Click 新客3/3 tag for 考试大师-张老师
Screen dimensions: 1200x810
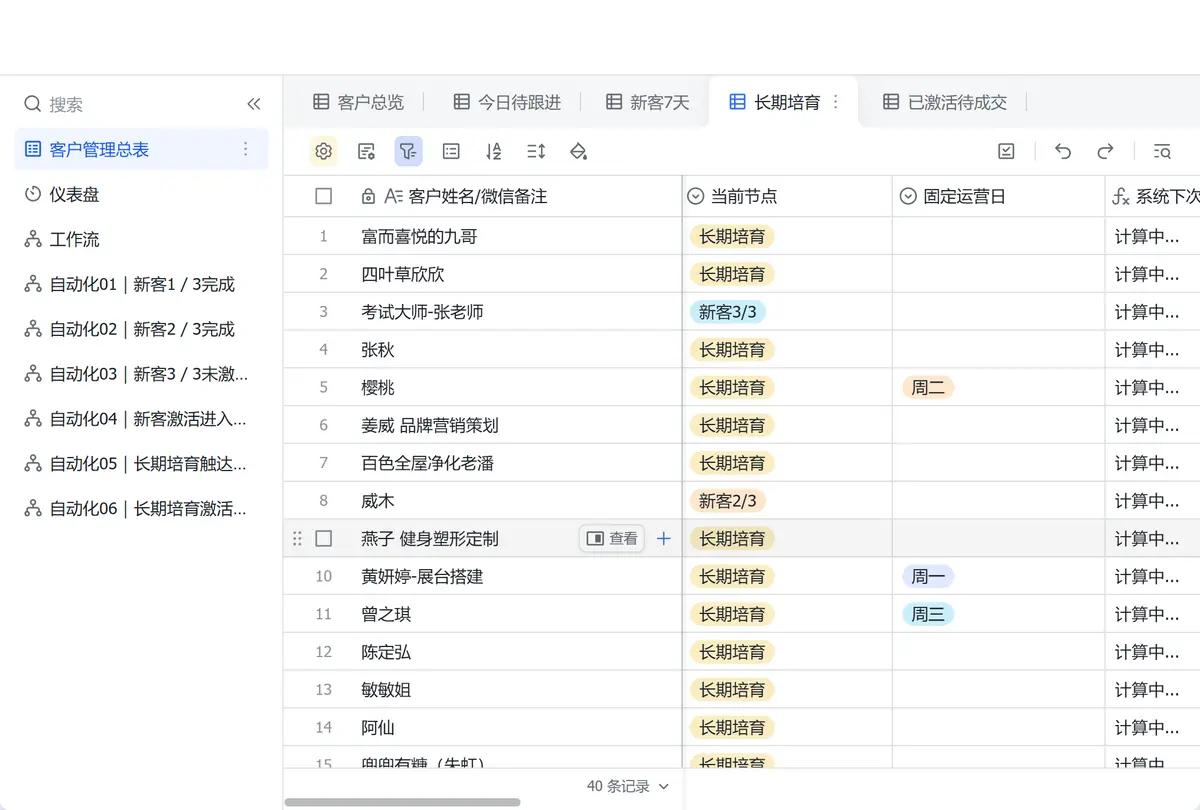point(728,312)
